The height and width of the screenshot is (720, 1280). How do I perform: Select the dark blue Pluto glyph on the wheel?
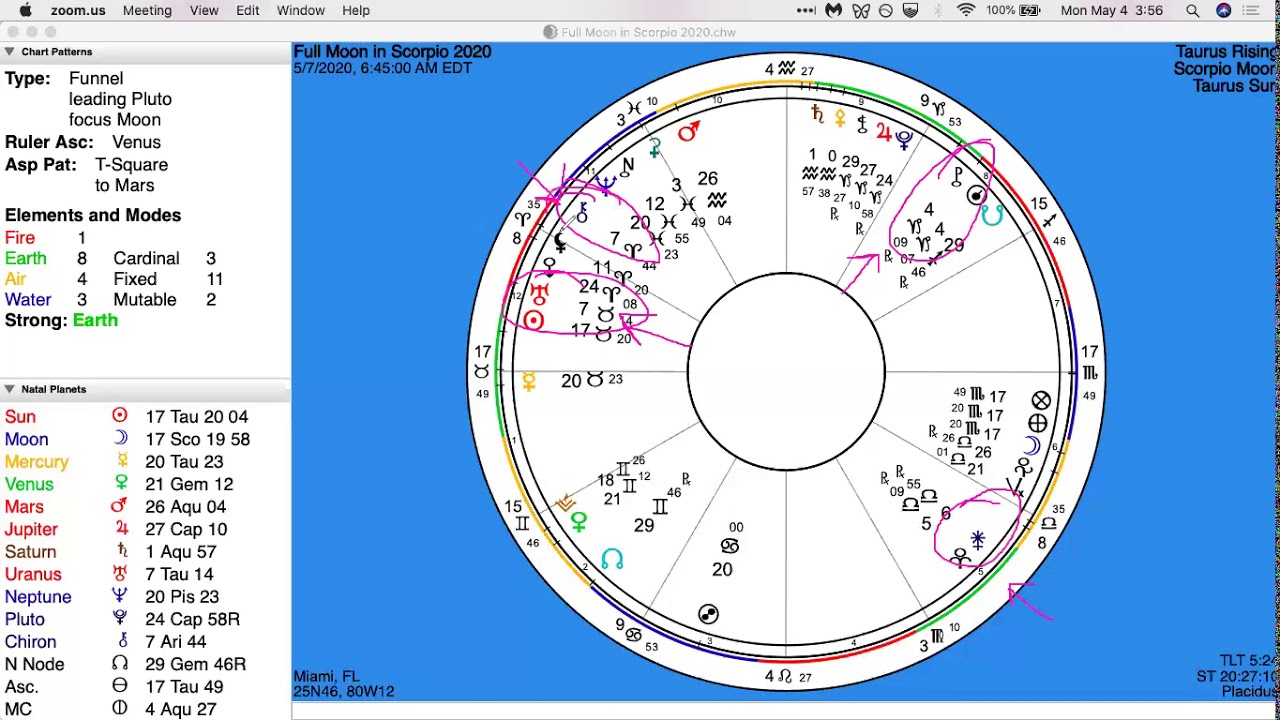[905, 140]
